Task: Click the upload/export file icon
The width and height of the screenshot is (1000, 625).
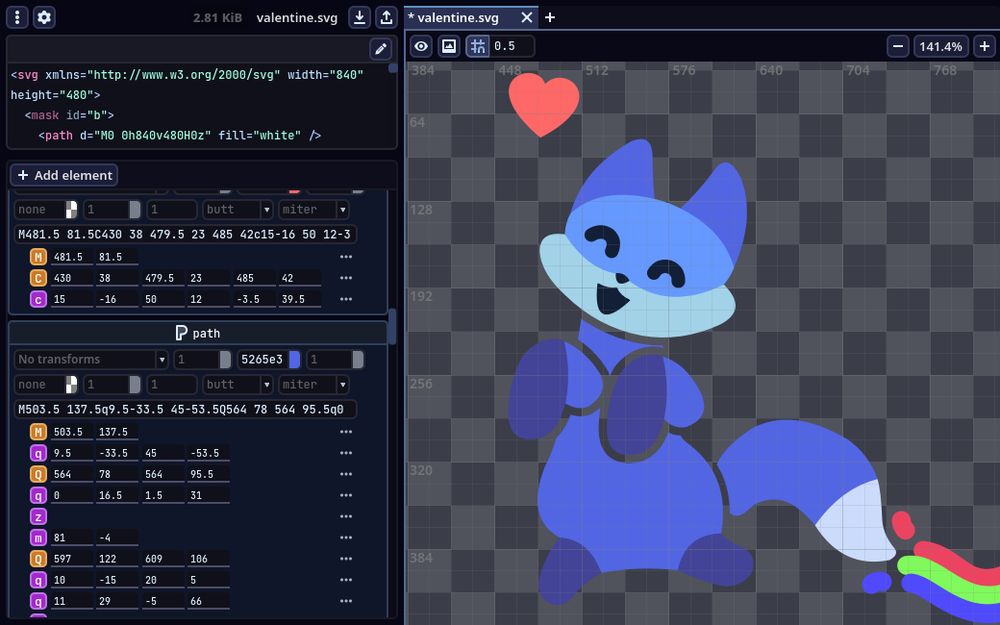Action: (x=386, y=17)
